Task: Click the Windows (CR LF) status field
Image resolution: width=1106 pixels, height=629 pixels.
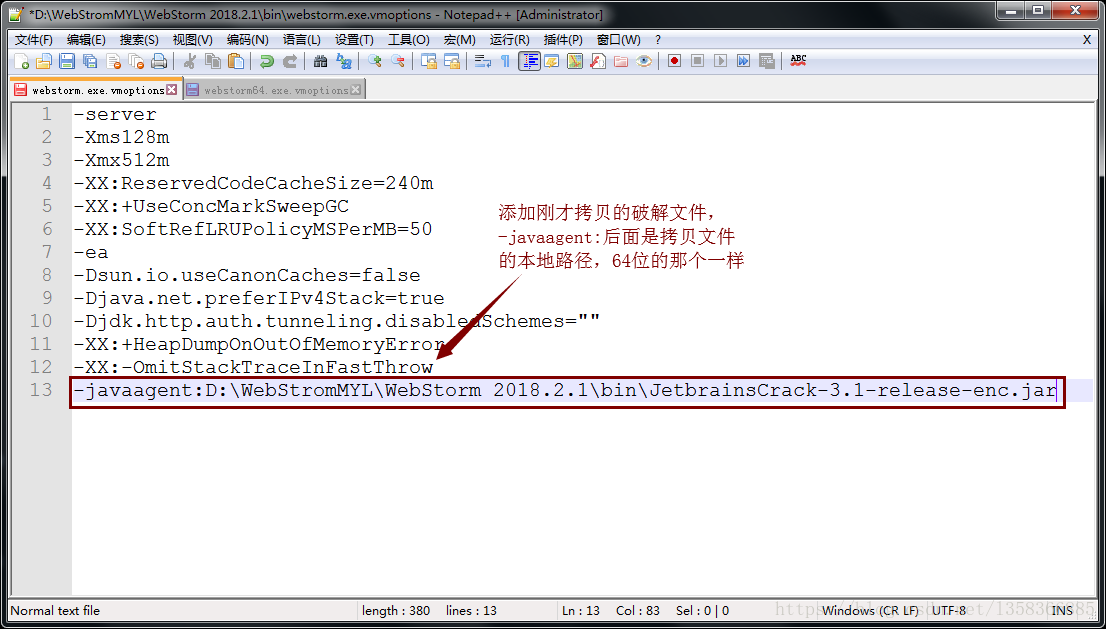Action: coord(870,611)
